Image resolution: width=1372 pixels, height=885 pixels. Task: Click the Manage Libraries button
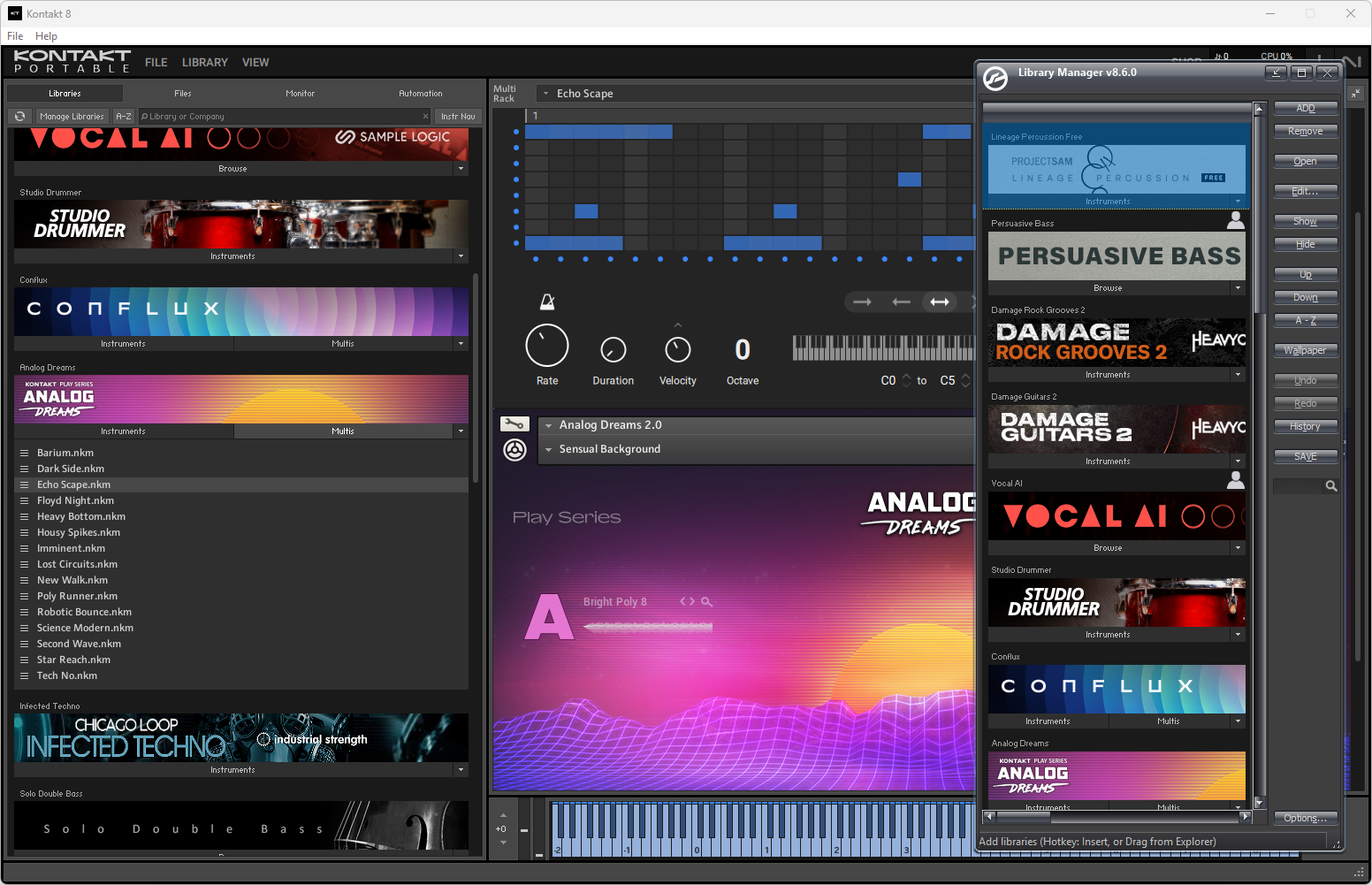click(x=72, y=116)
